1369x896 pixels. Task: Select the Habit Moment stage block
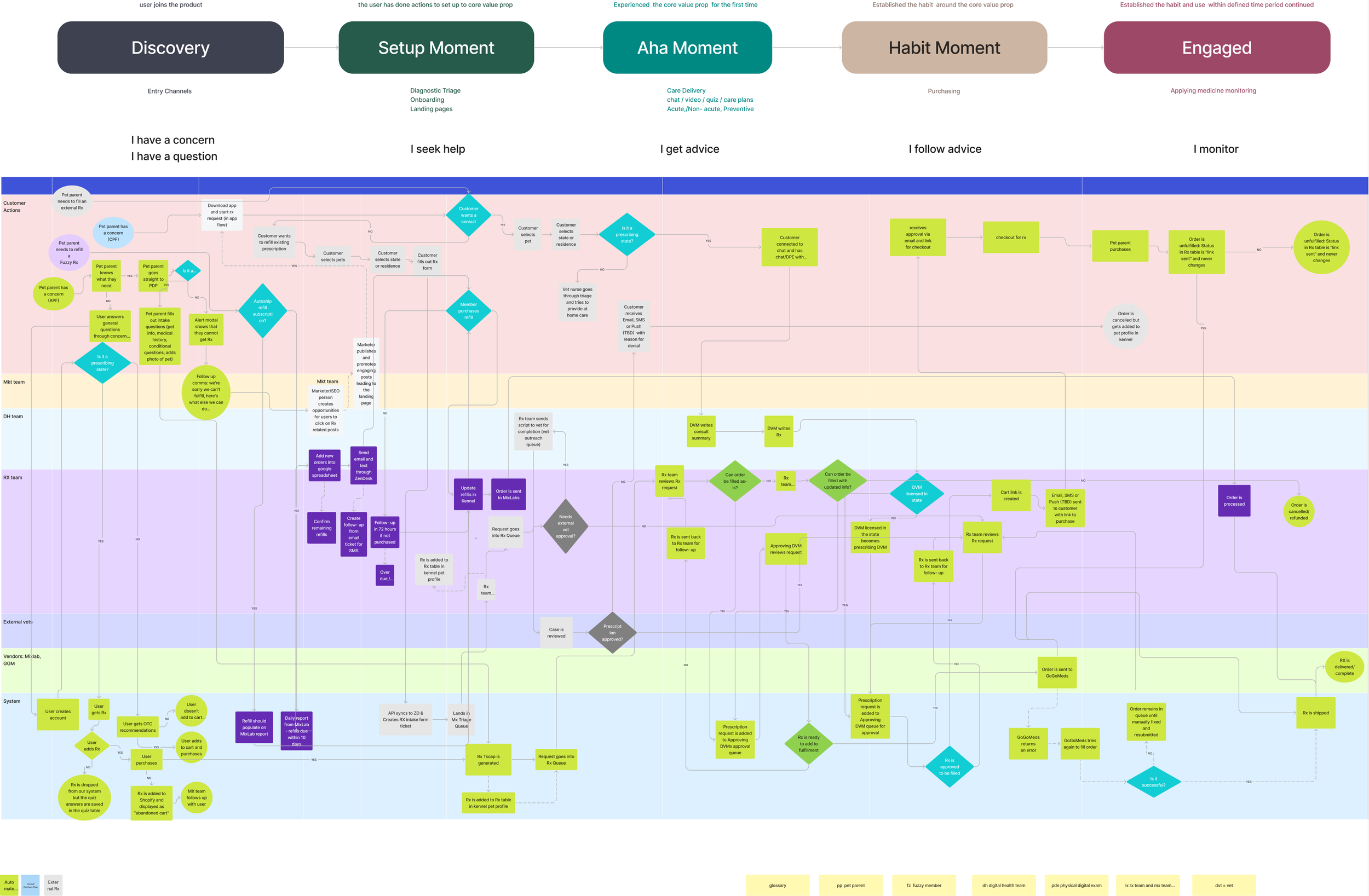coord(944,48)
